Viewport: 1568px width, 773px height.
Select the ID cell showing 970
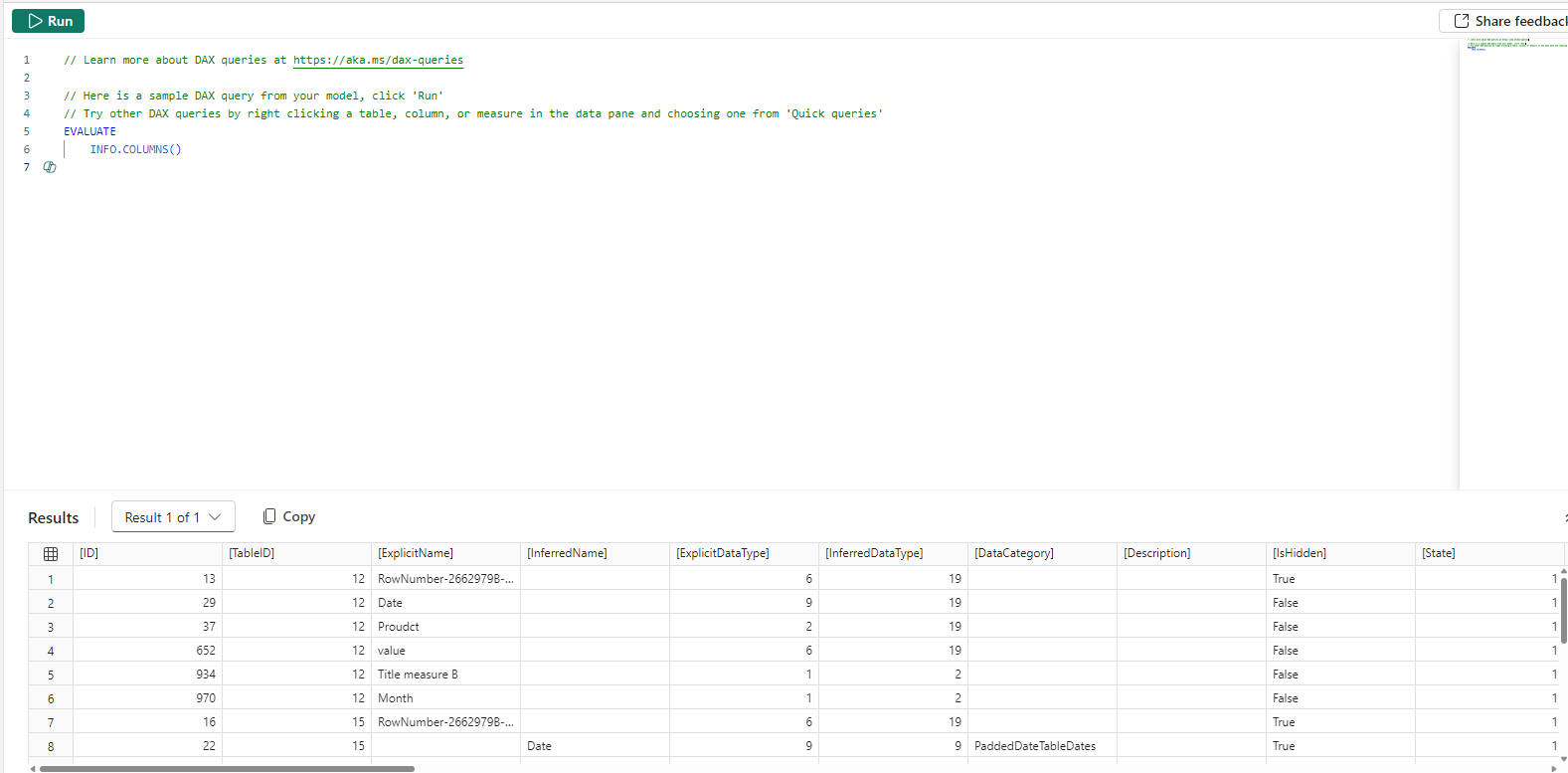click(x=147, y=698)
